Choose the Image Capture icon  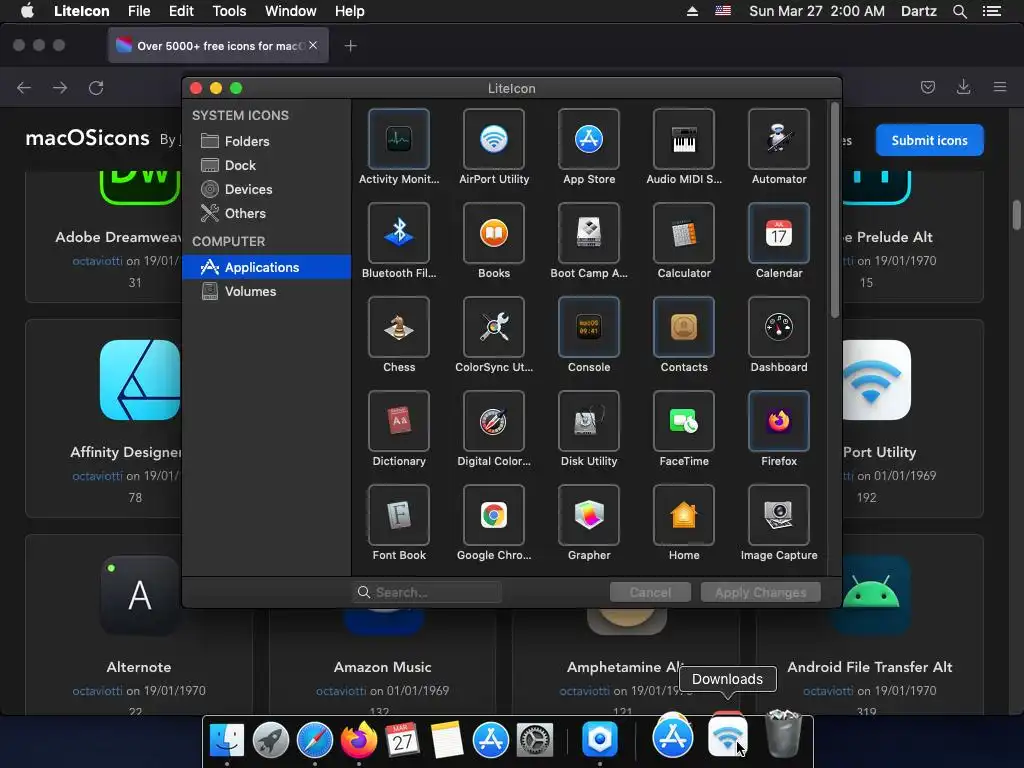point(778,515)
